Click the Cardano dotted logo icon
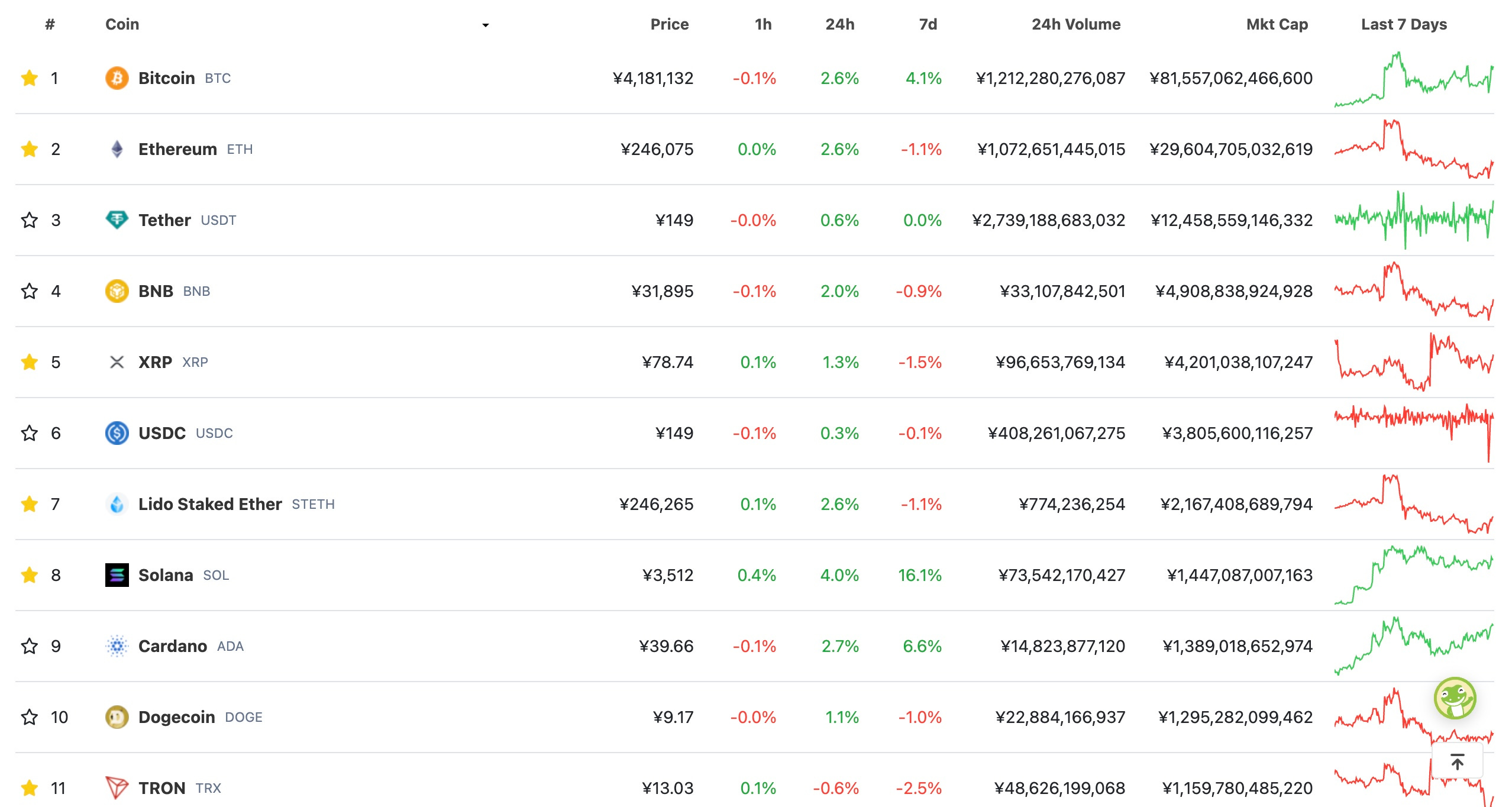 pos(117,646)
